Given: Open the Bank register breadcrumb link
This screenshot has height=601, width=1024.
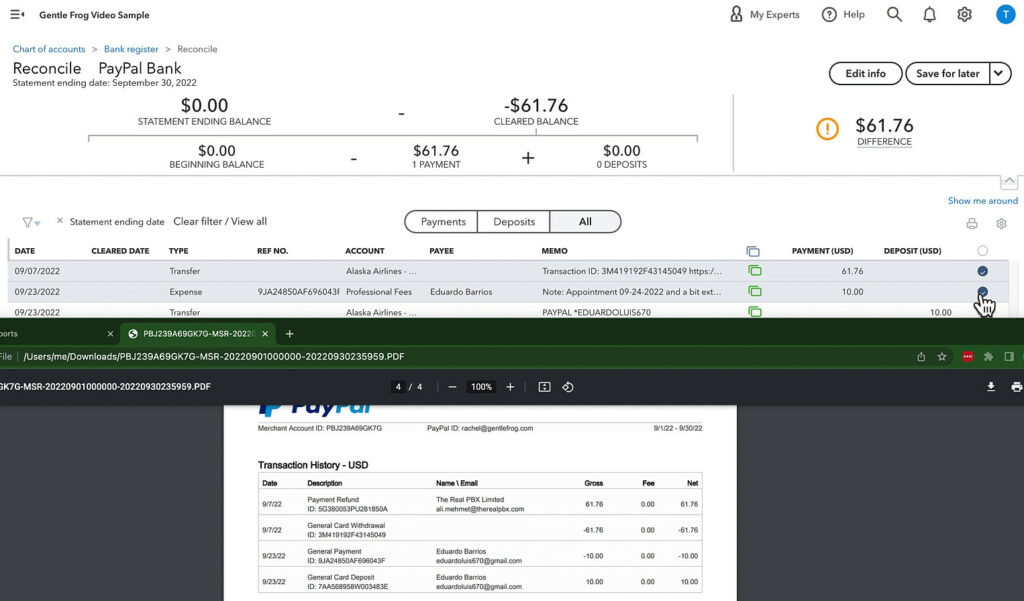Looking at the screenshot, I should pos(131,48).
